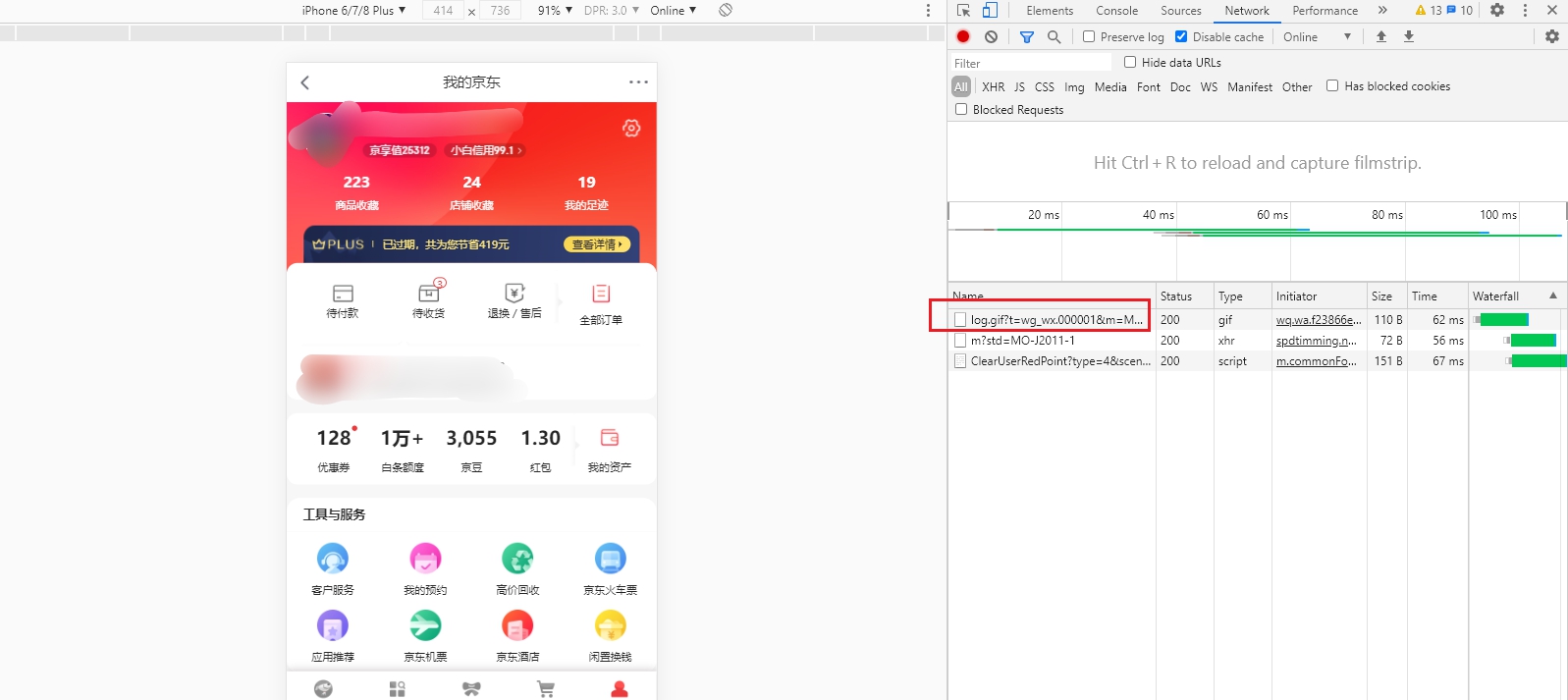Open the DevTools customize three-dot menu
The height and width of the screenshot is (700, 1568).
(1525, 10)
